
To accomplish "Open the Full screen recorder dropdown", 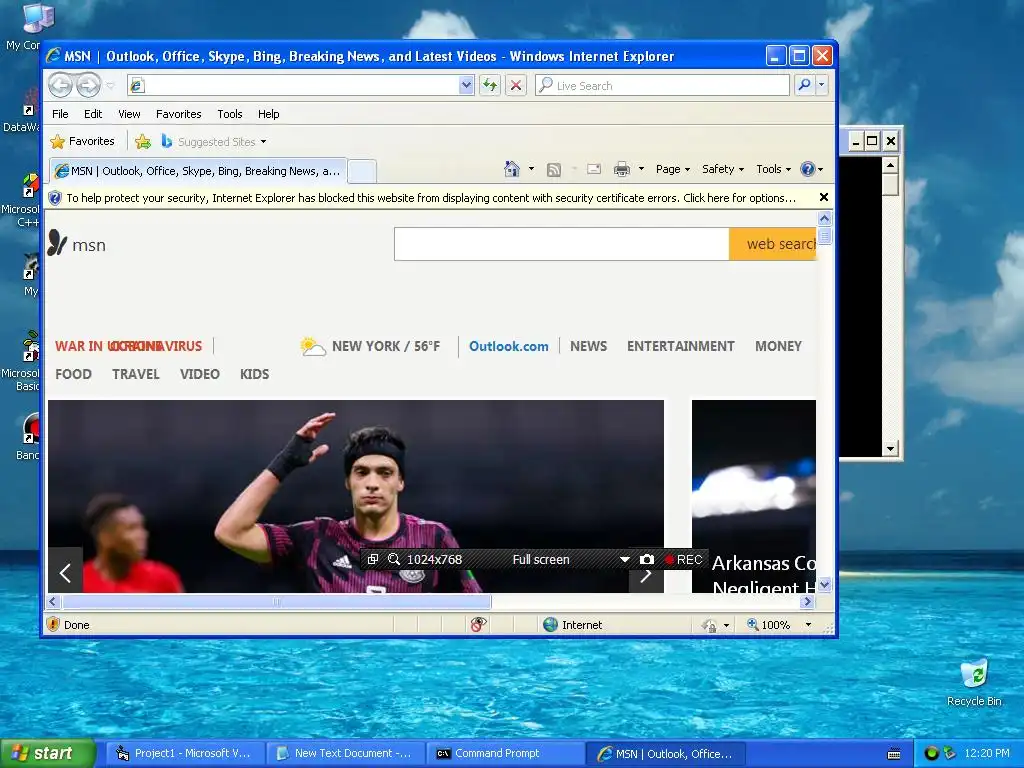I will tap(624, 559).
